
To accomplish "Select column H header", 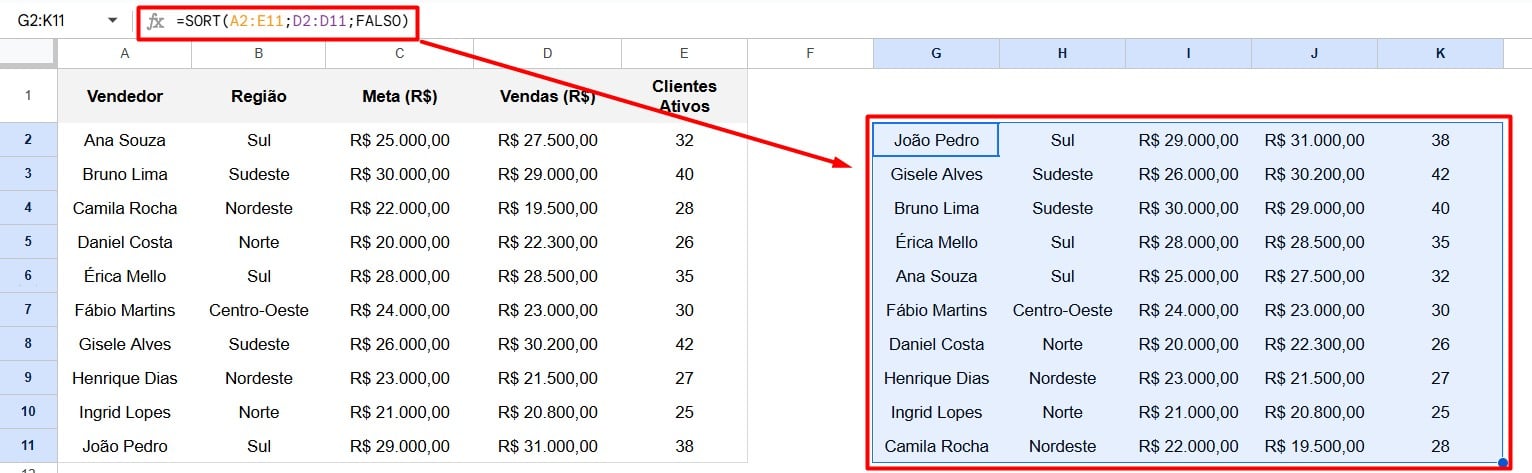I will click(1062, 54).
